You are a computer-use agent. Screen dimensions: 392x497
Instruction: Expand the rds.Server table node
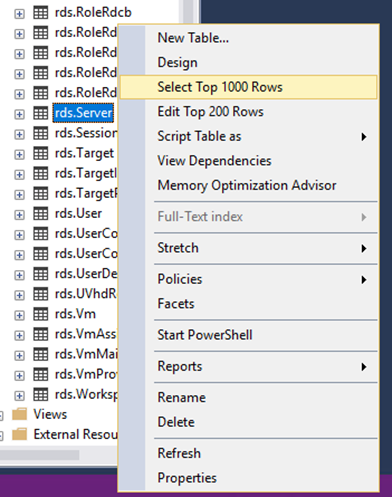click(x=19, y=114)
